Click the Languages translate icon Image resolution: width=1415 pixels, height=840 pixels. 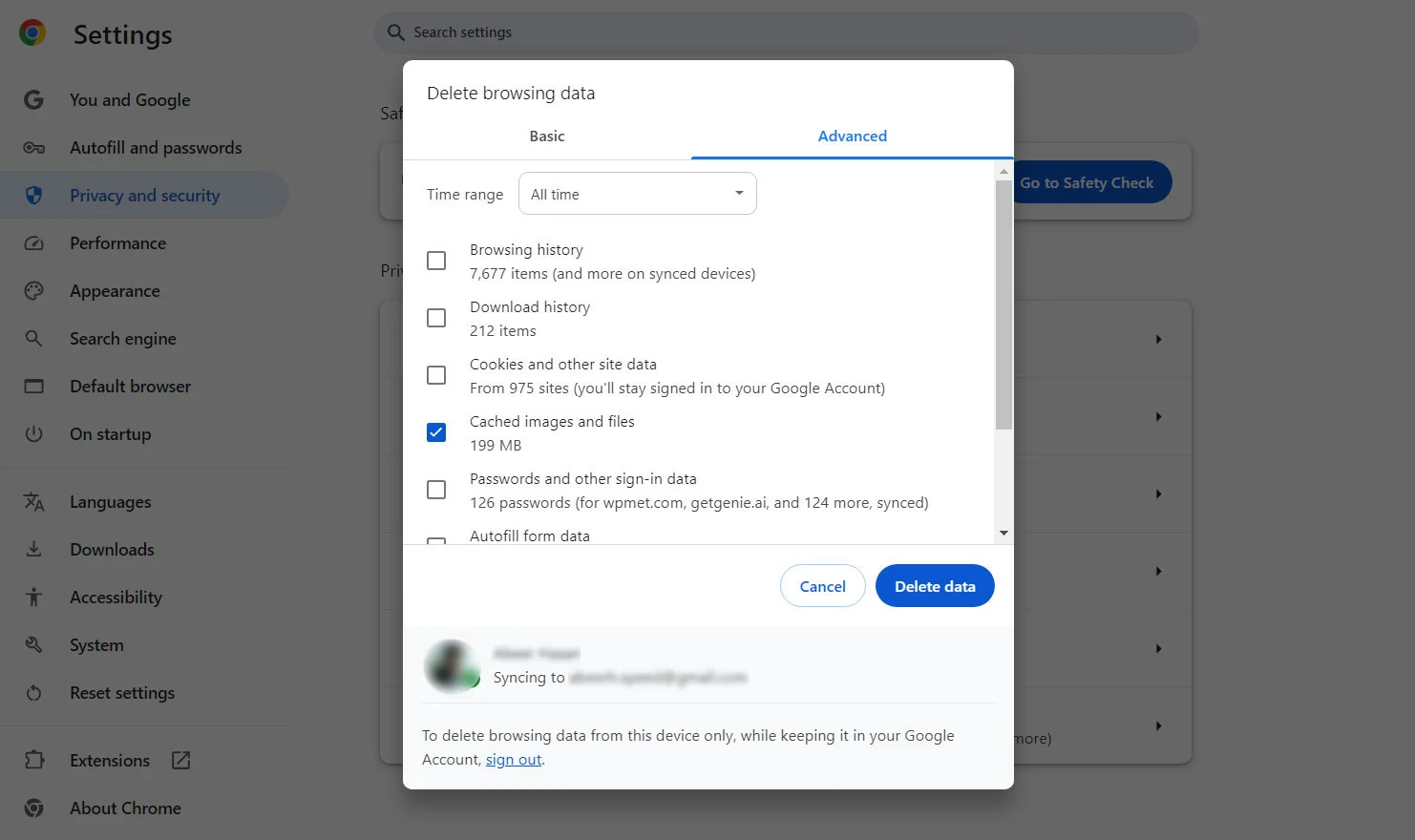pyautogui.click(x=34, y=502)
